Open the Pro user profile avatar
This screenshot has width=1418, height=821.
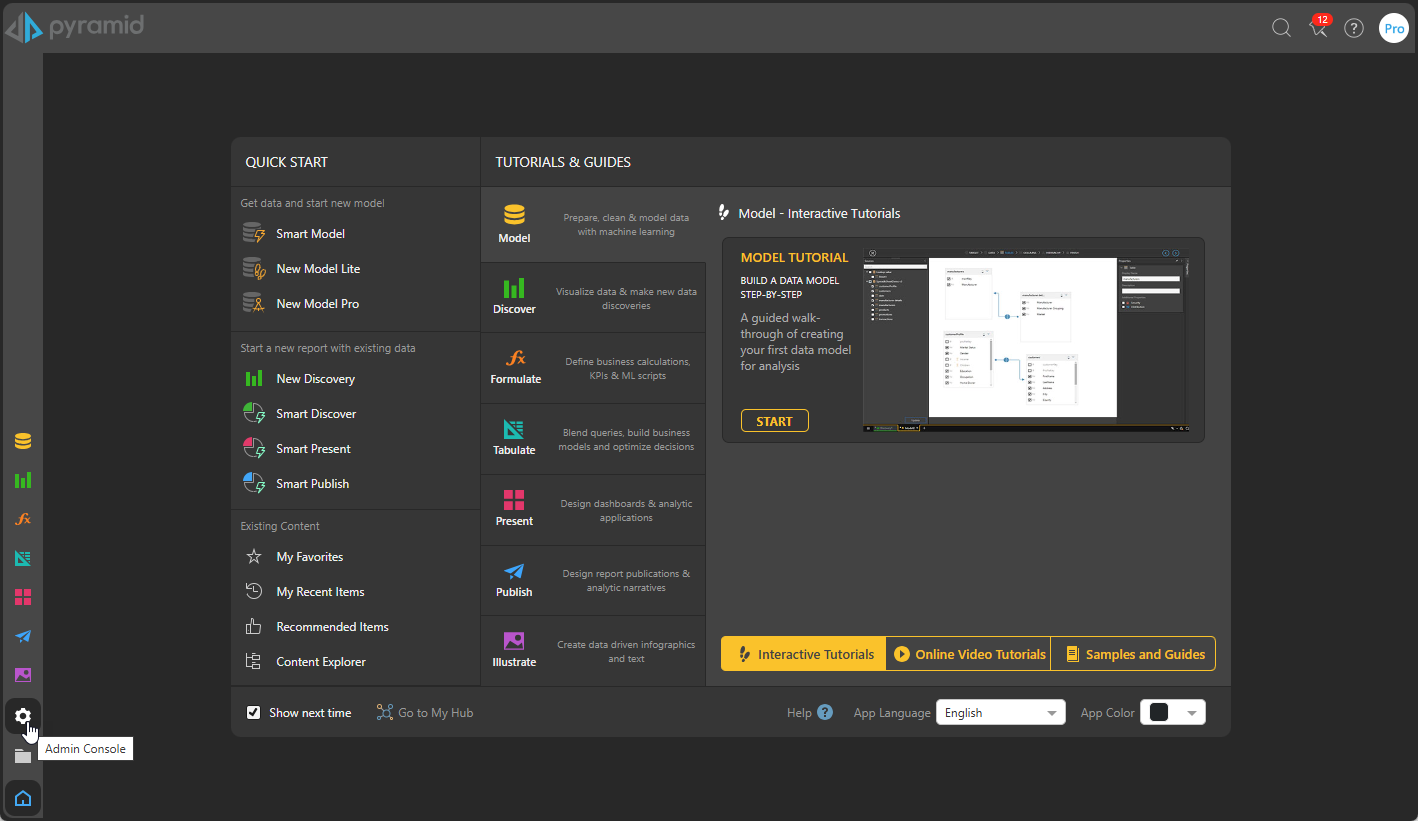1393,28
